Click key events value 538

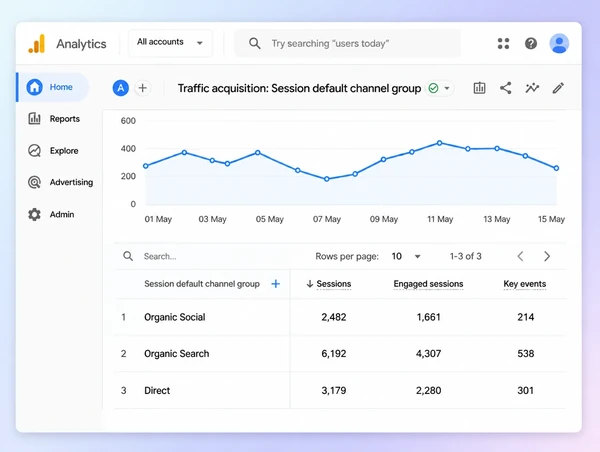coord(525,354)
